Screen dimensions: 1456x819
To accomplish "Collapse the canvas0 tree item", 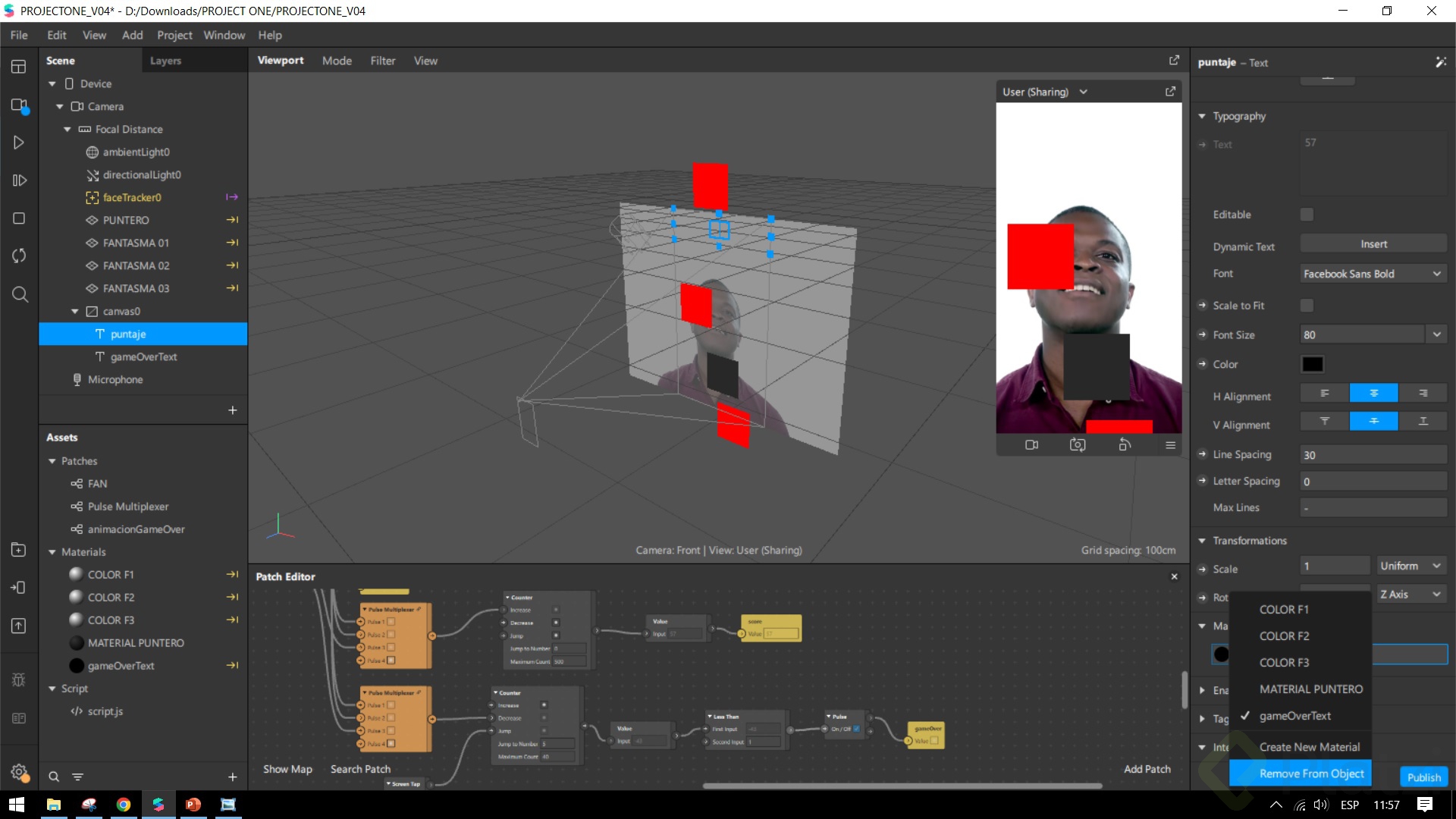I will [75, 312].
